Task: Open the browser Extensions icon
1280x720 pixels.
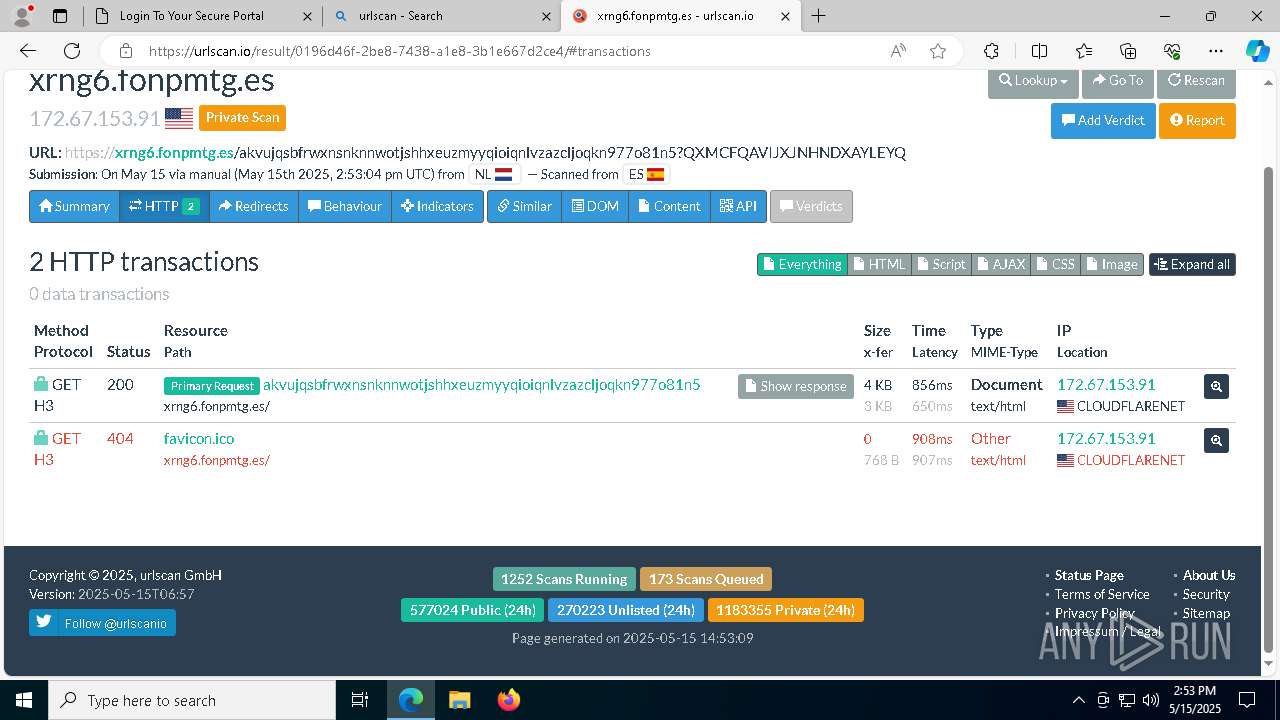Action: 991,51
